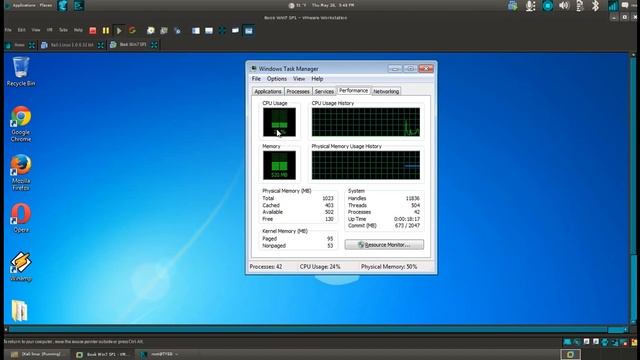Switch to the Kali Linux VM tab
The image size is (640, 360).
pos(72,45)
